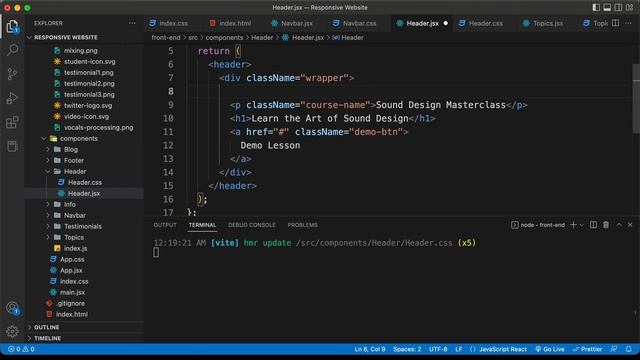Open Explorer more actions ellipsis
Viewport: 640px width, 360px height.
tap(132, 23)
